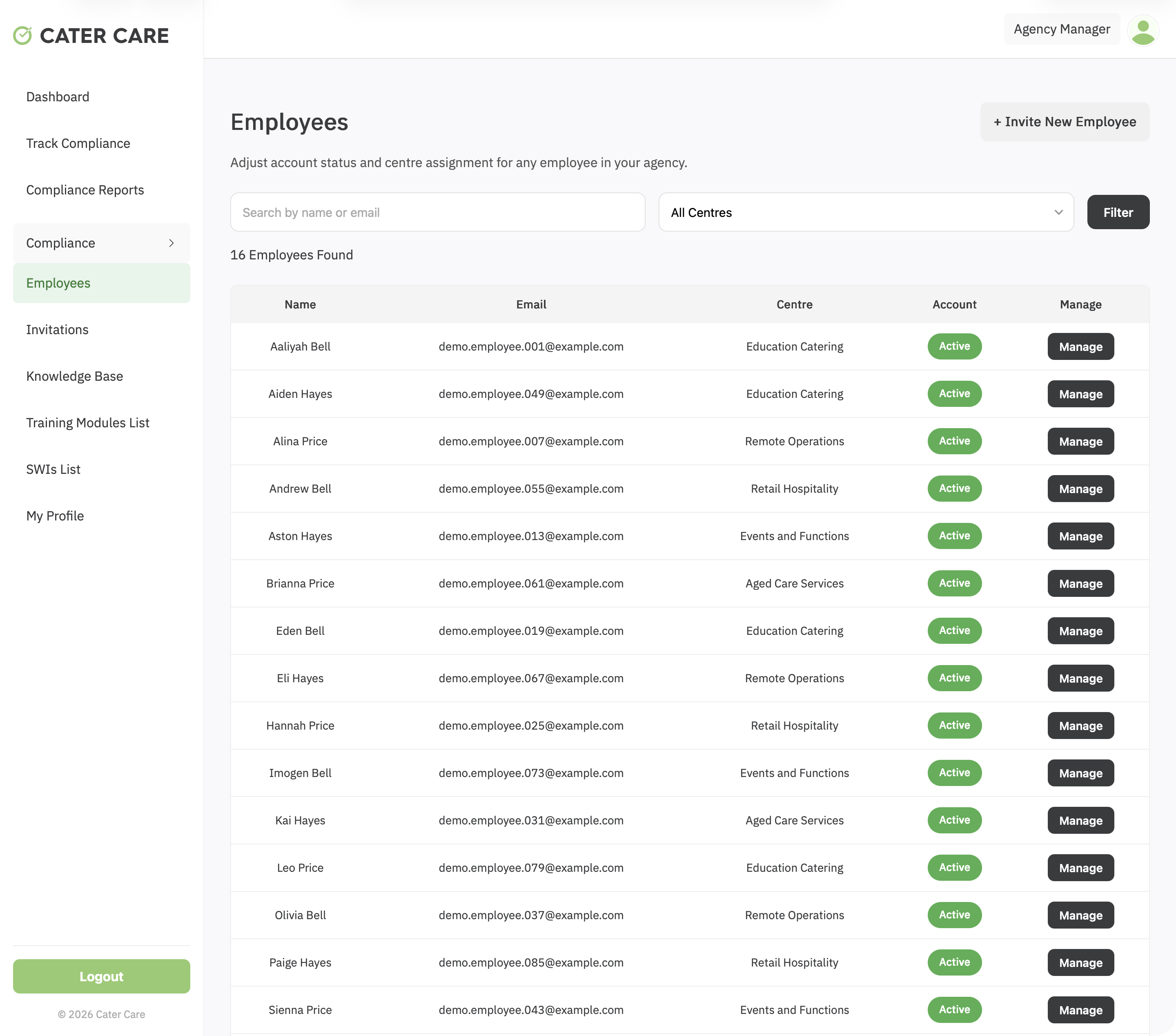Viewport: 1176px width, 1036px height.
Task: Click Active badge for Eden Bell
Action: [x=955, y=631]
